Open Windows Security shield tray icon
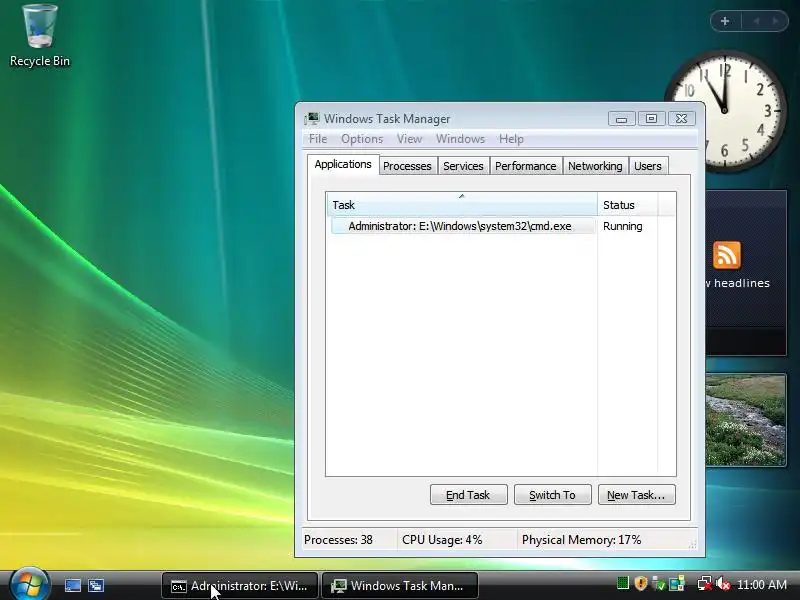 tap(641, 583)
